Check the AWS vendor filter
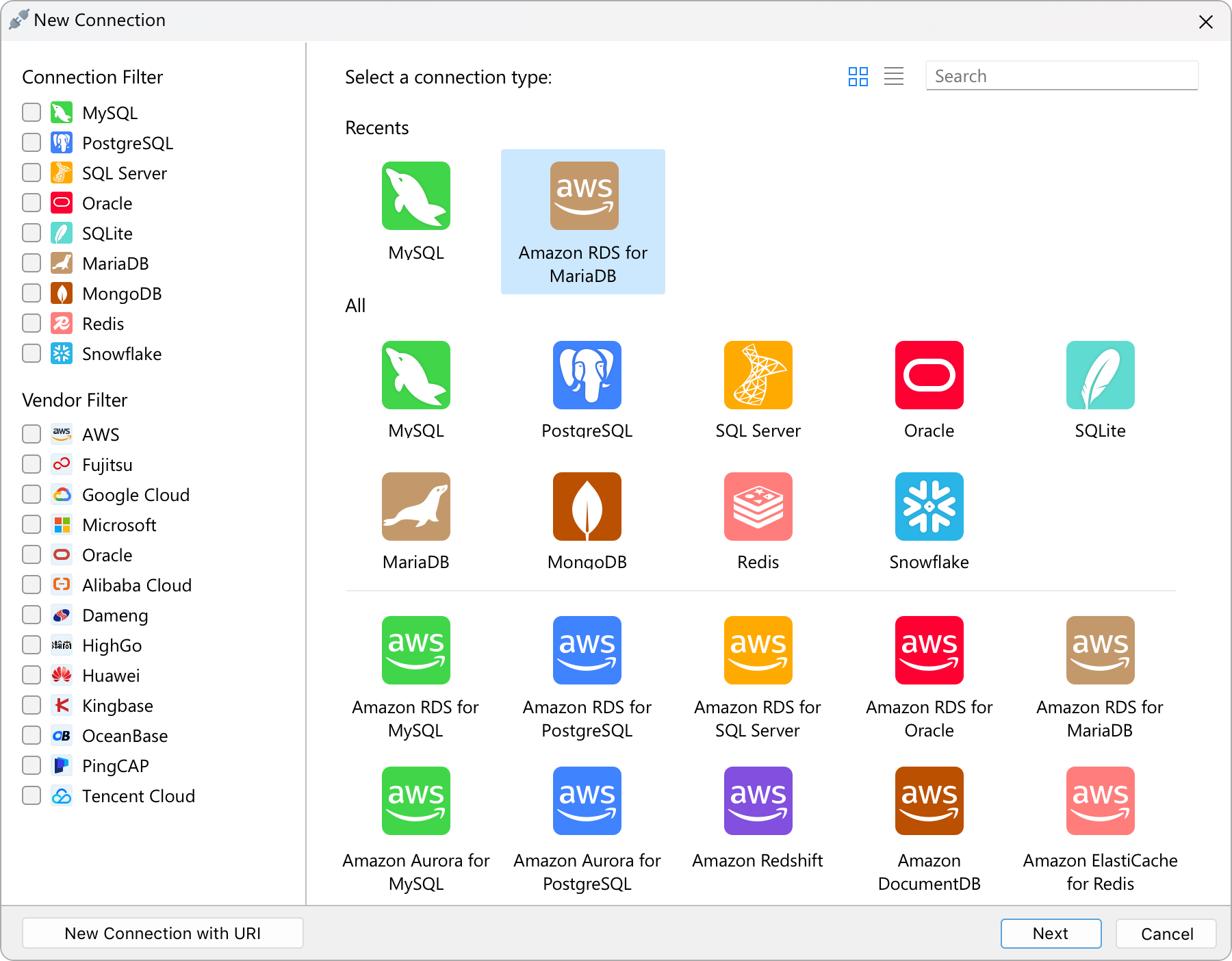The width and height of the screenshot is (1232, 961). pyautogui.click(x=31, y=434)
